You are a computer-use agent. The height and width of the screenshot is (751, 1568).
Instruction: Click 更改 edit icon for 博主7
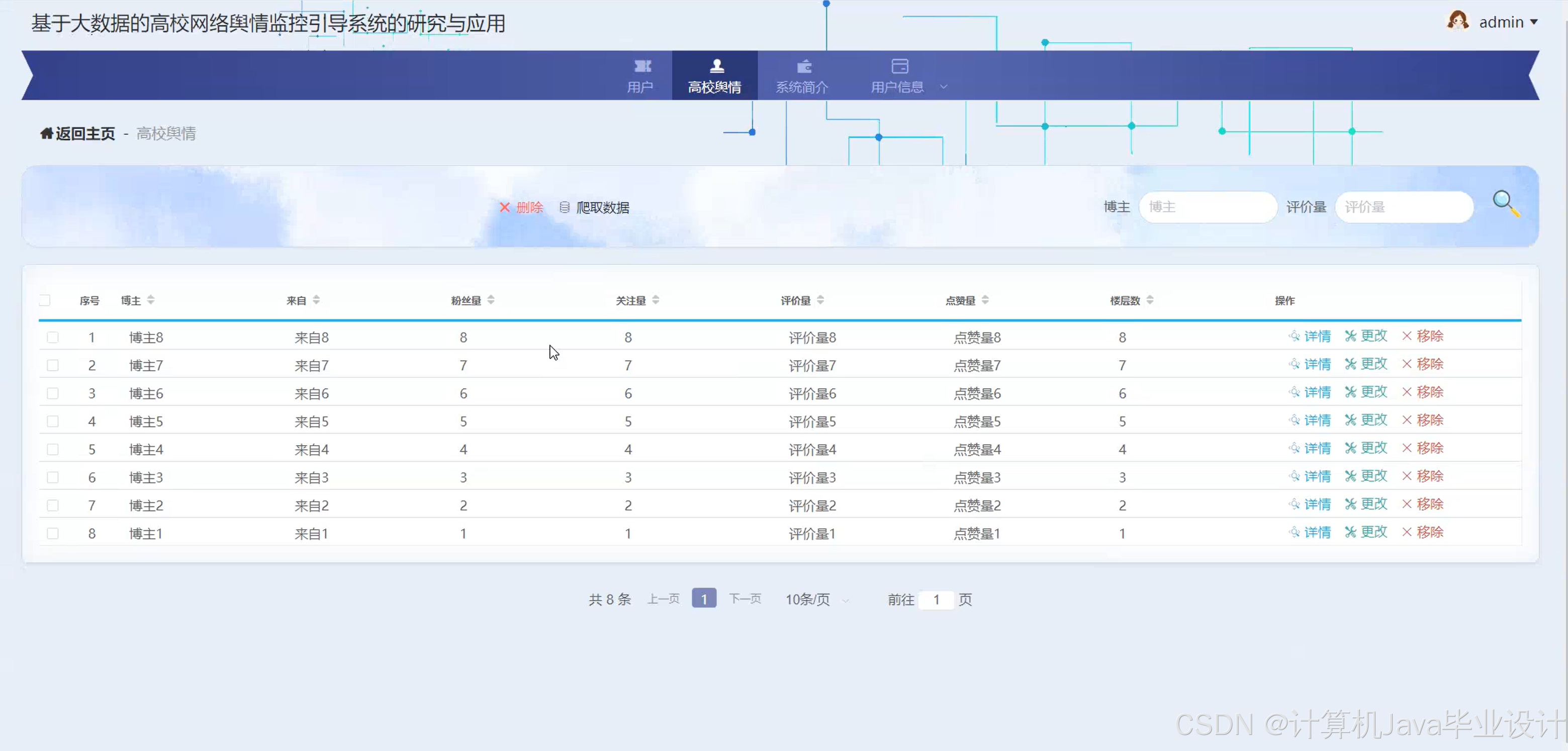(x=1350, y=364)
